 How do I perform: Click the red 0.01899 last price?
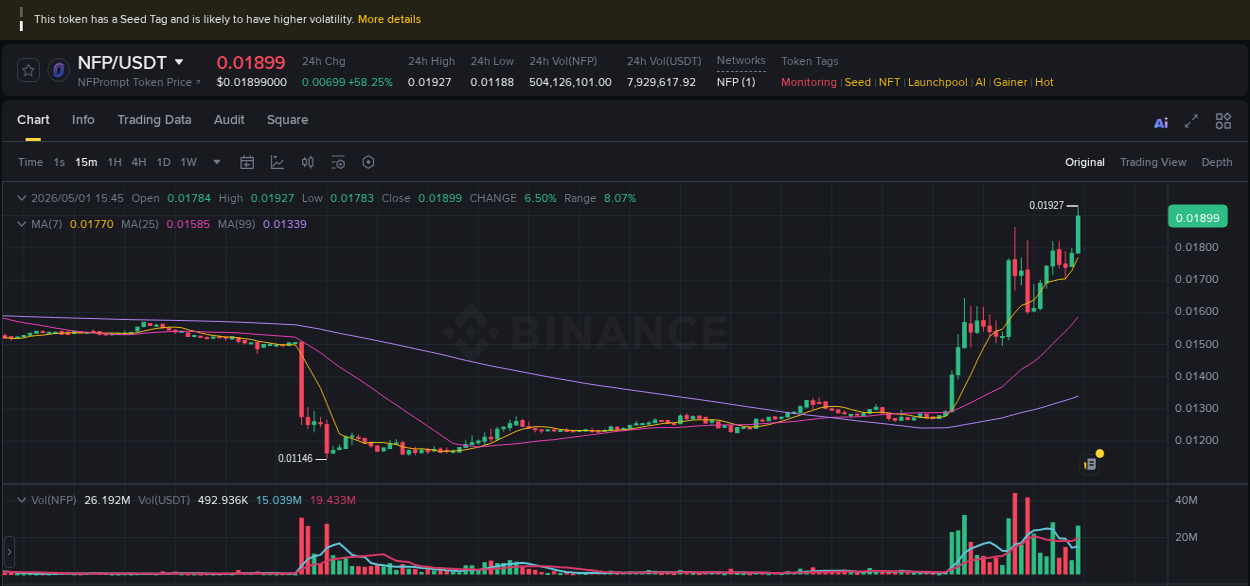point(251,62)
